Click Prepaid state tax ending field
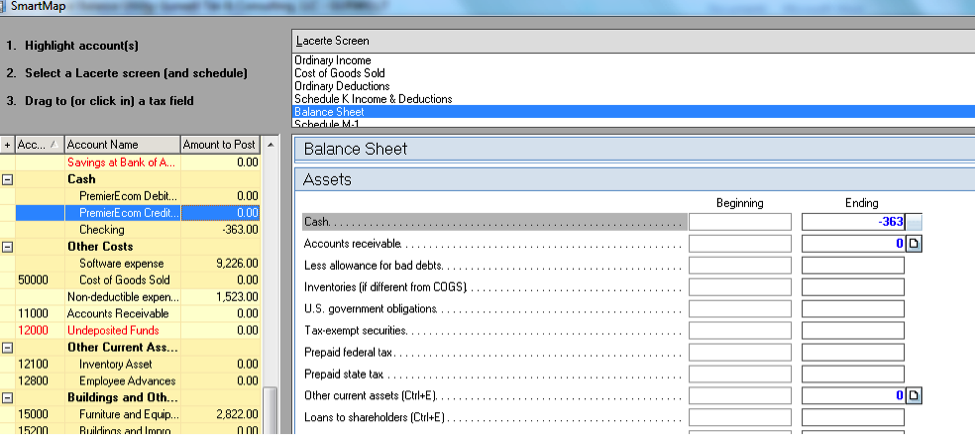 tap(853, 374)
